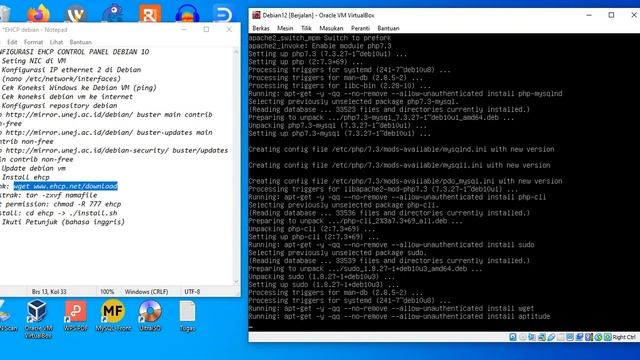Open Mesin menu in VirtualBox

point(285,28)
